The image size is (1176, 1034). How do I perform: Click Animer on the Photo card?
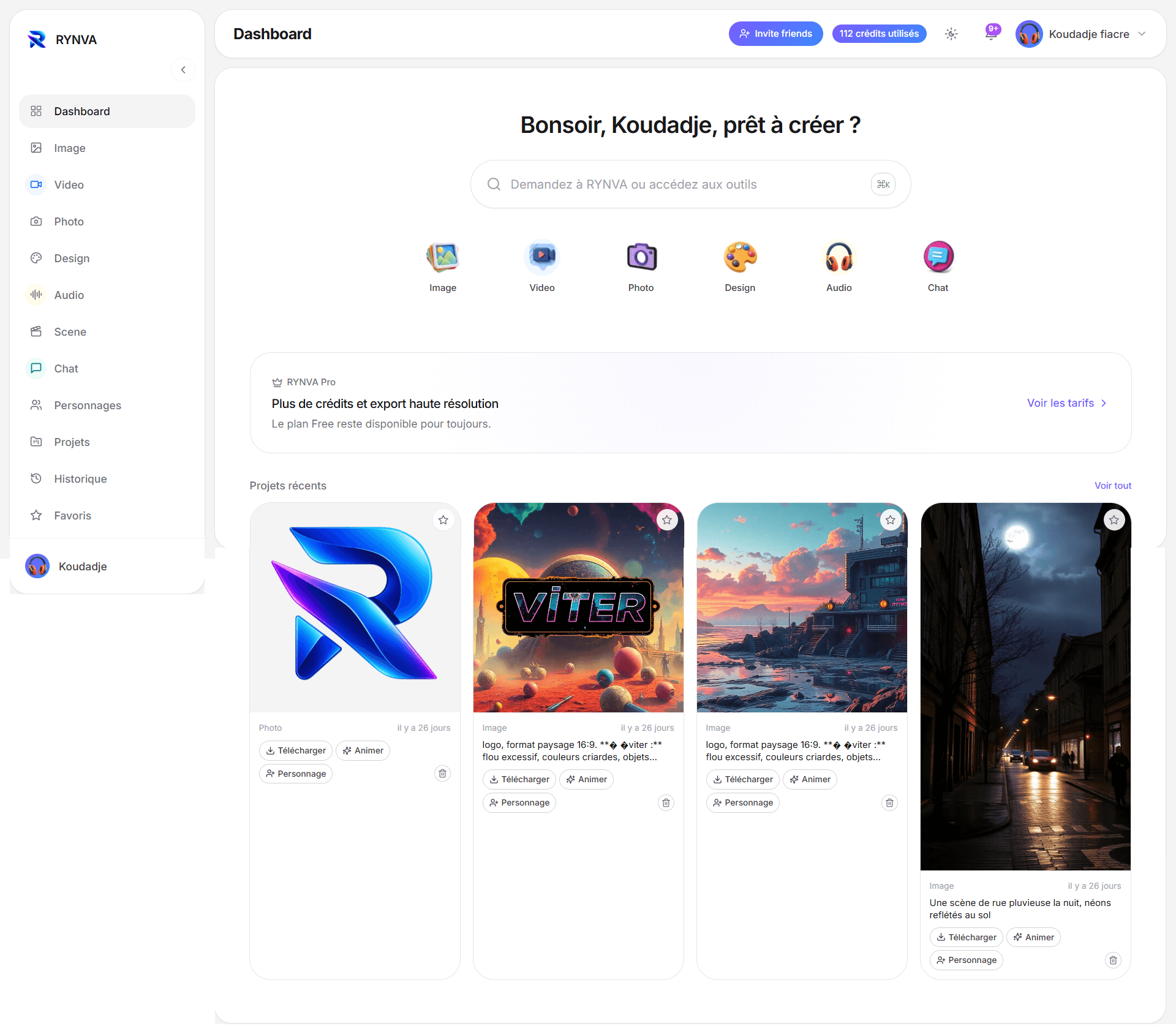click(x=363, y=751)
